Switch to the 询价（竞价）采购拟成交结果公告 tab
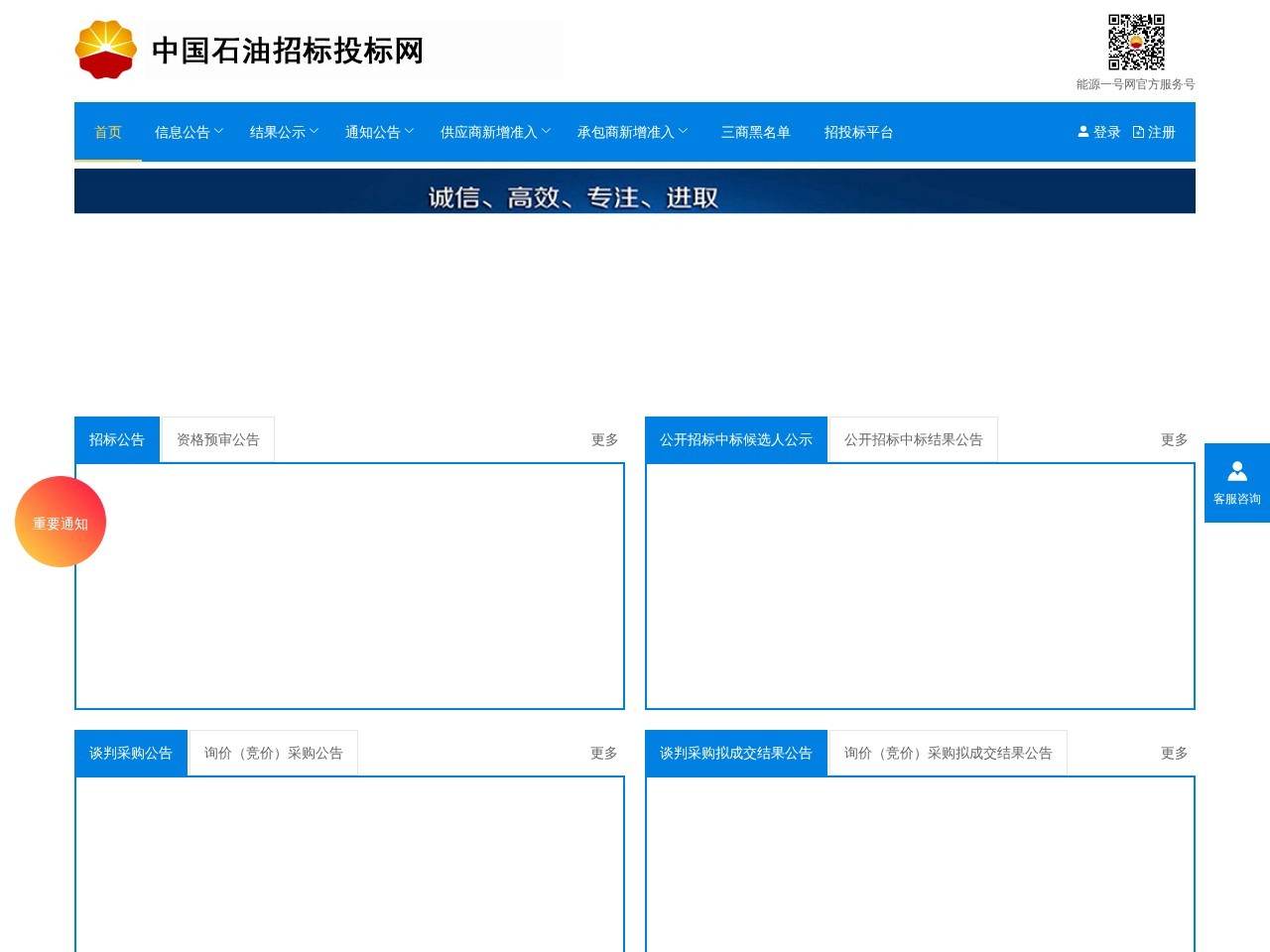This screenshot has width=1270, height=952. [949, 753]
